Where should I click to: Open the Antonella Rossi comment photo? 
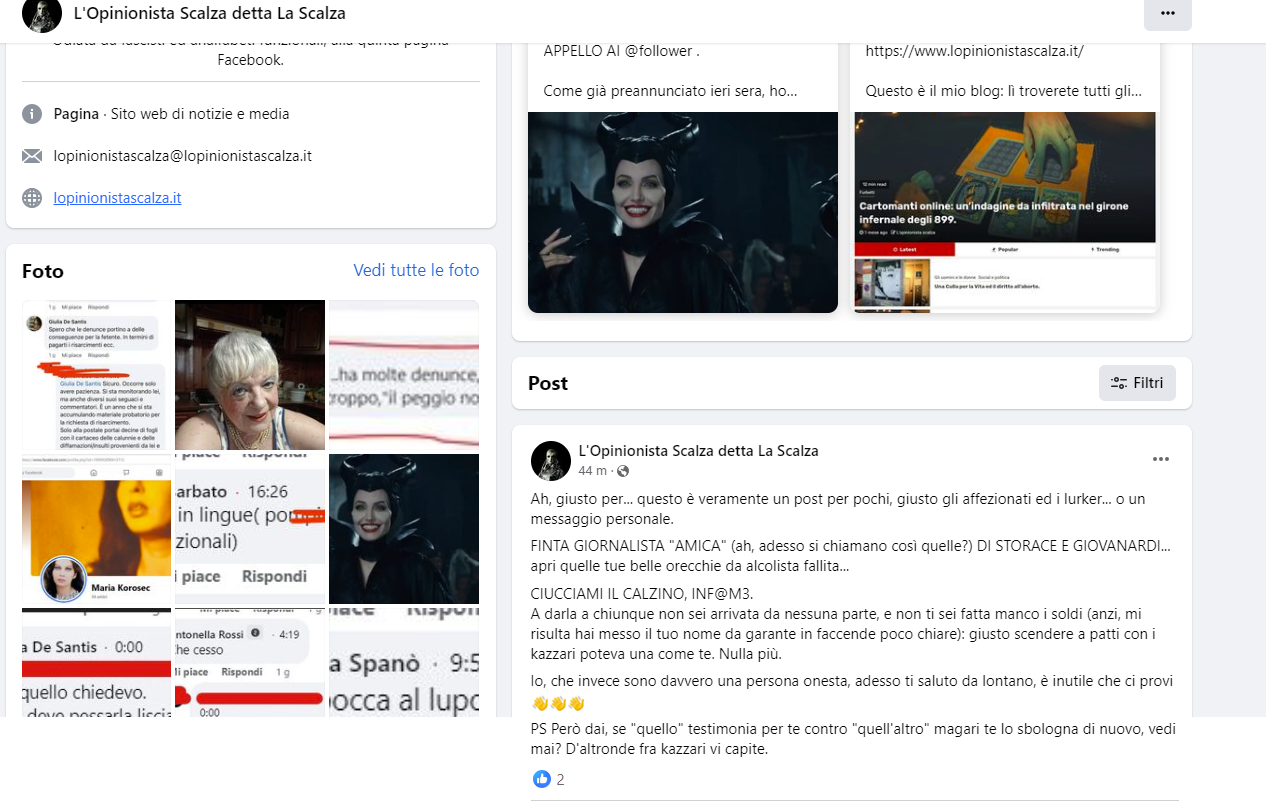click(x=250, y=662)
